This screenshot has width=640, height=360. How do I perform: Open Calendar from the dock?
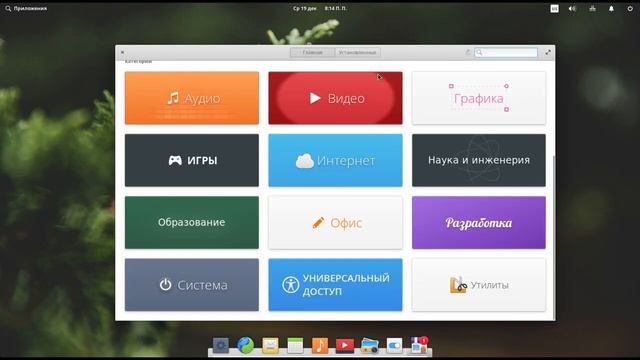click(x=295, y=345)
